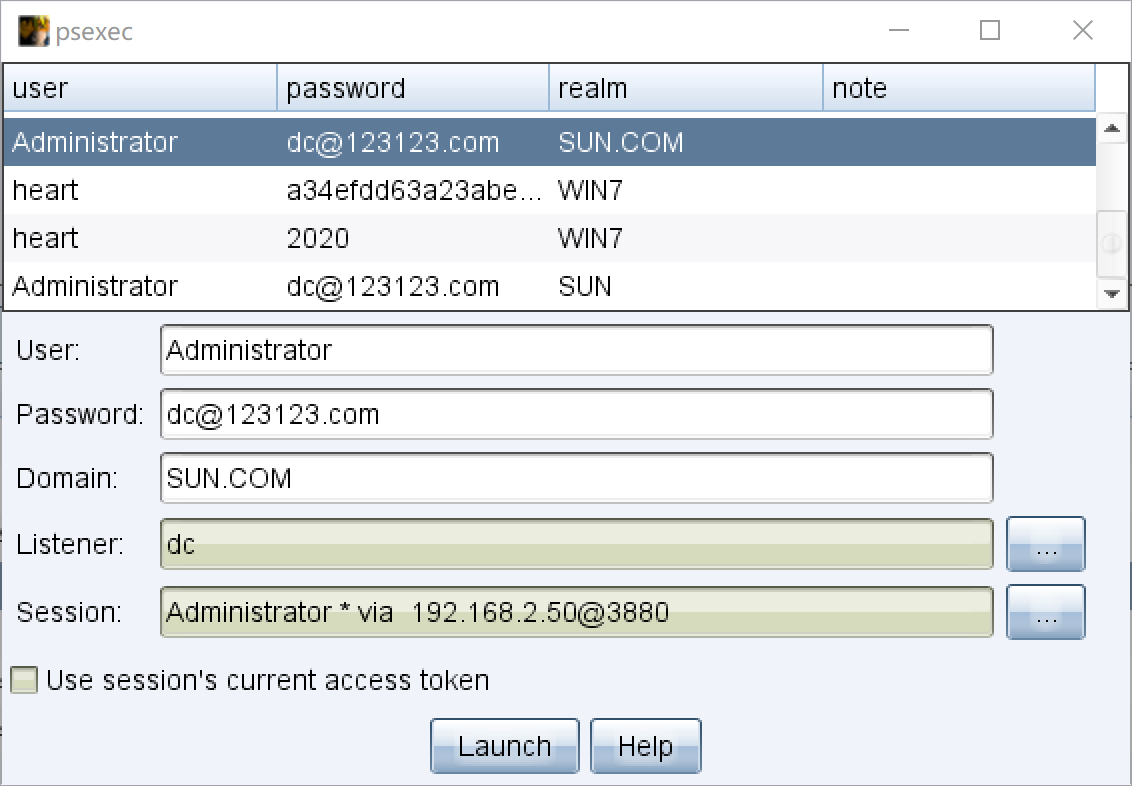
Task: Click into the Domain field showing SUN.COM
Action: coord(576,478)
